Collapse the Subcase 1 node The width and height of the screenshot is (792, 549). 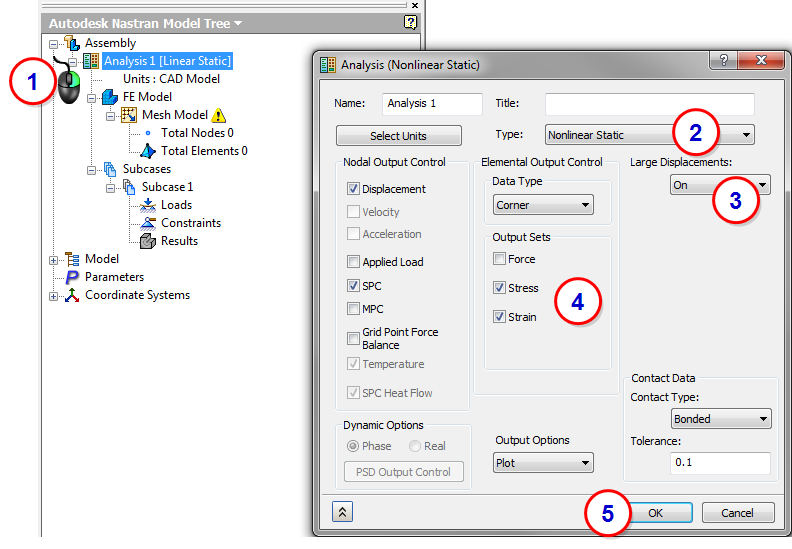(111, 188)
